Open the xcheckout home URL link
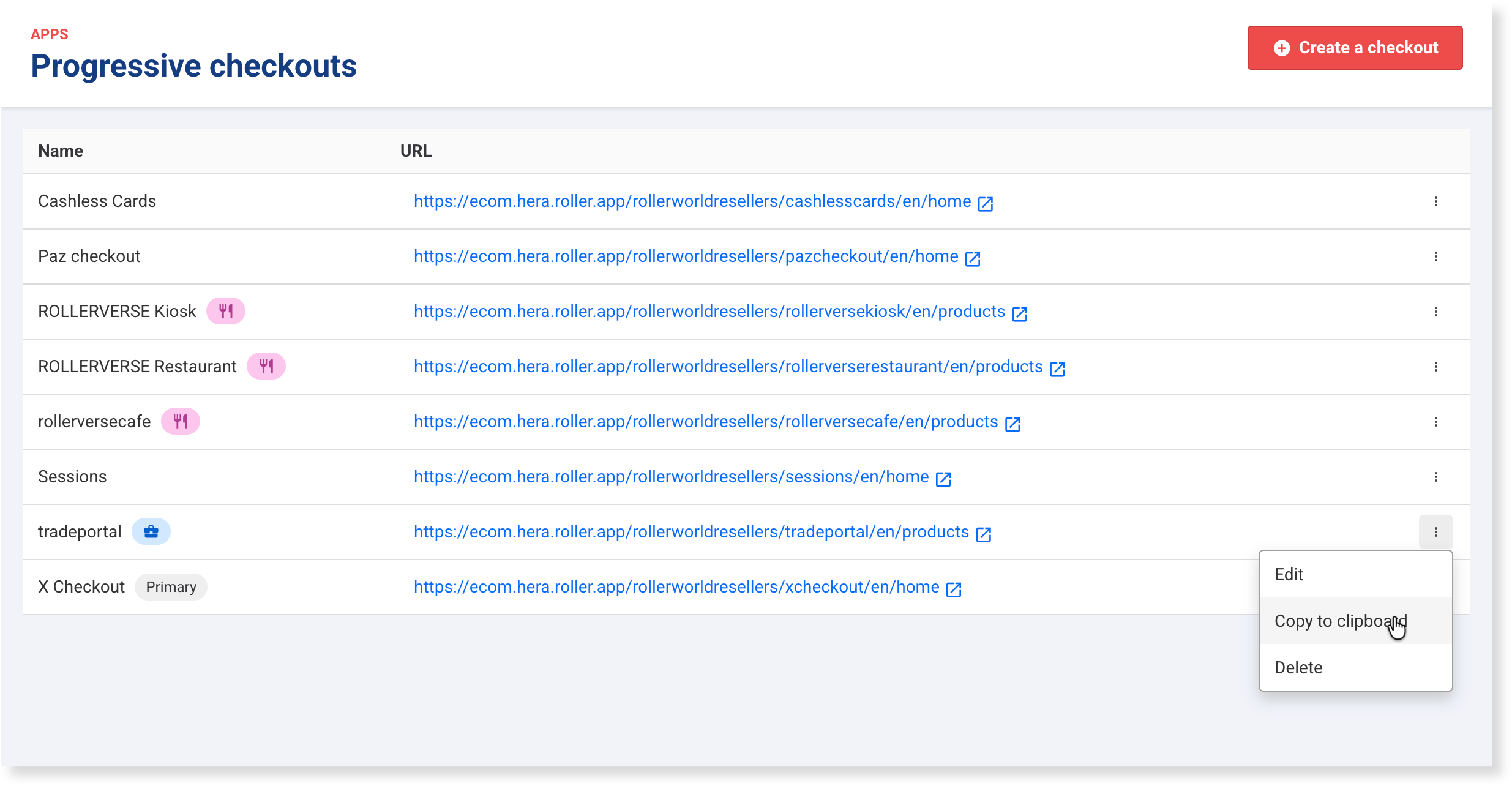Viewport: 1512px width, 786px height. pos(676,587)
